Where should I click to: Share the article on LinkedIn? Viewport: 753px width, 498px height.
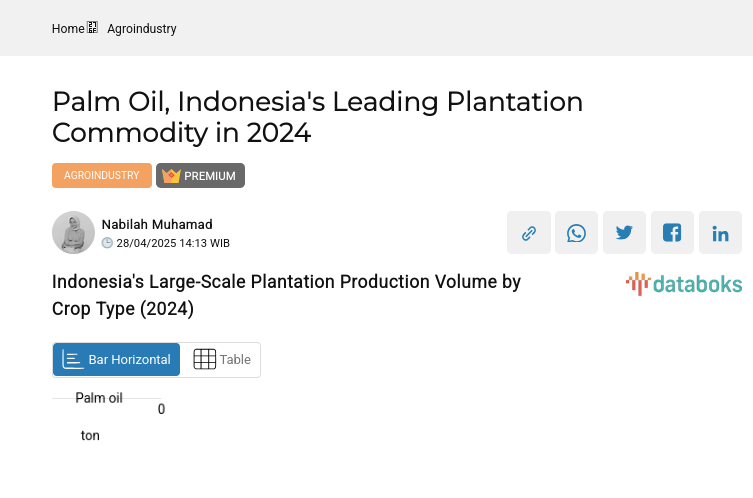point(720,232)
